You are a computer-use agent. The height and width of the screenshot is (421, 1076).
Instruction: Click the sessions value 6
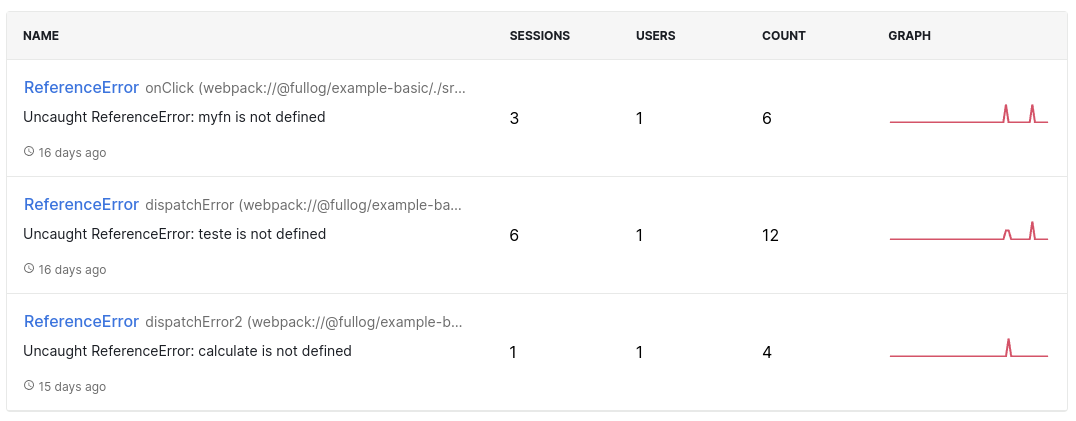(x=514, y=236)
